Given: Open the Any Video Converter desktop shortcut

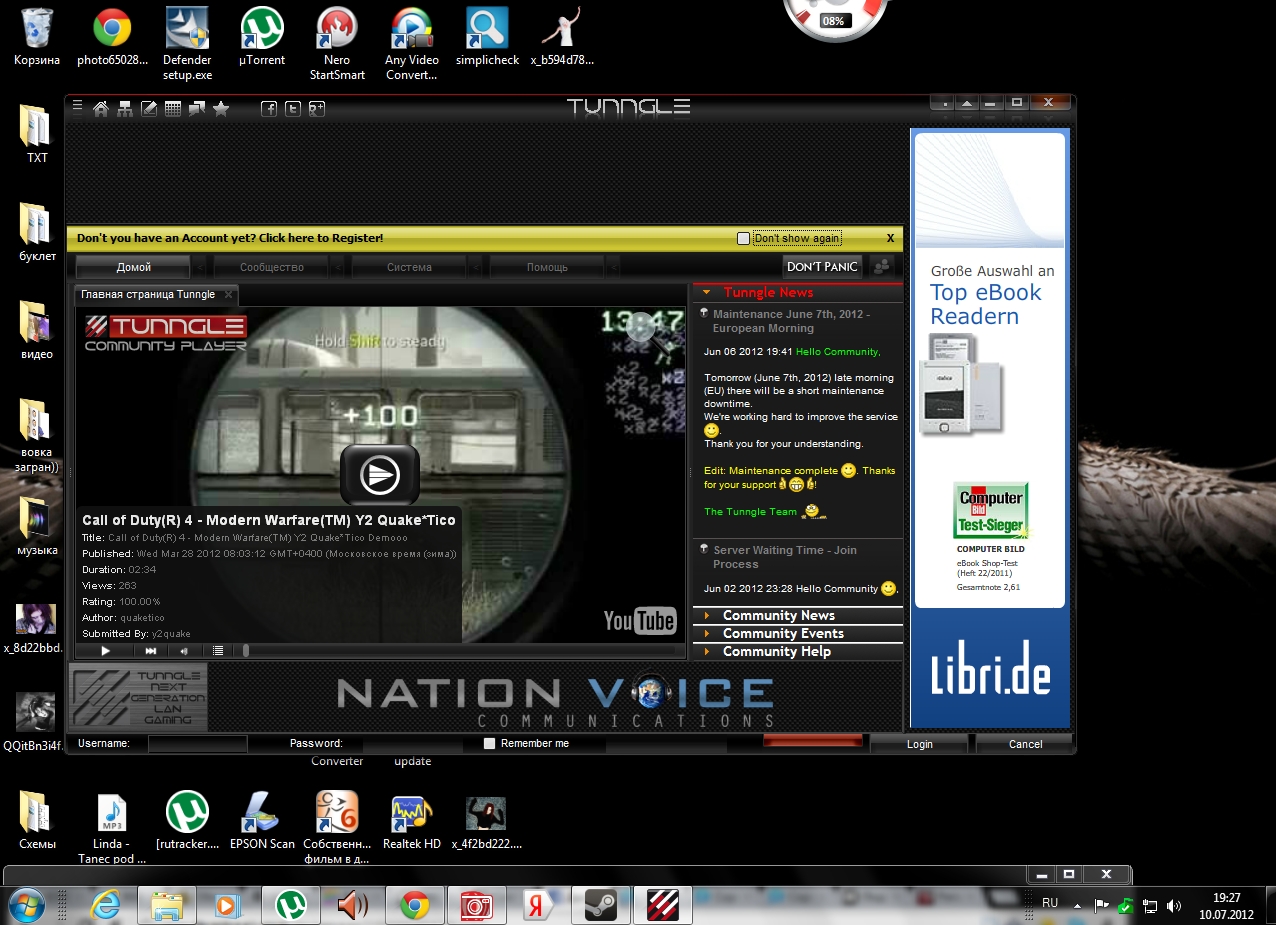Looking at the screenshot, I should point(412,44).
